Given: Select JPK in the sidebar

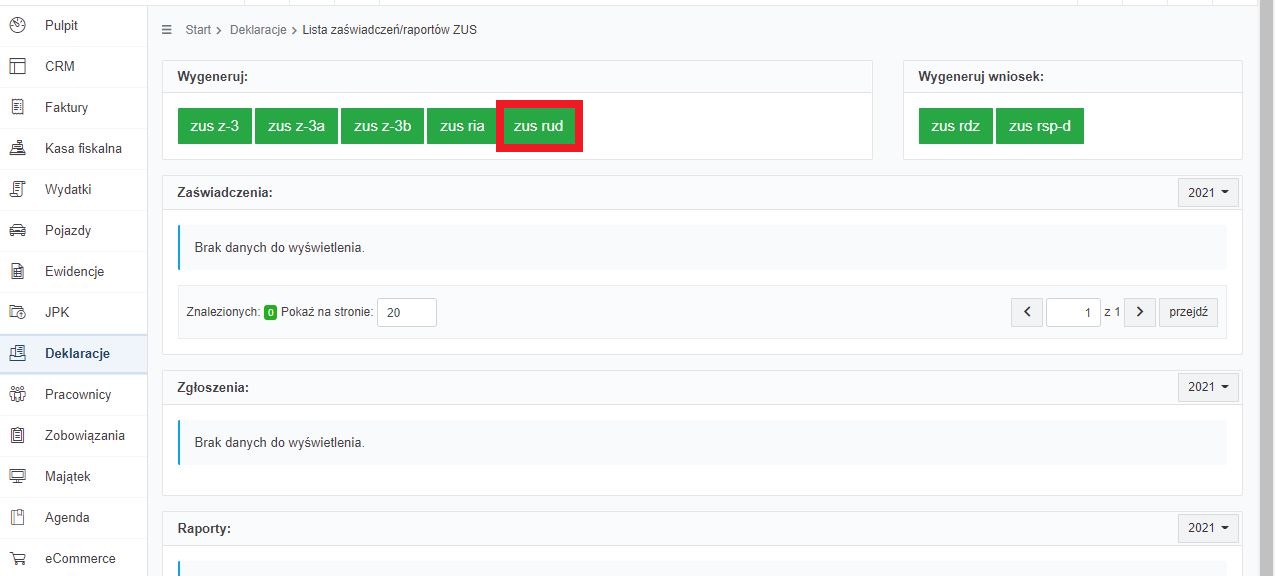Looking at the screenshot, I should pos(73,312).
